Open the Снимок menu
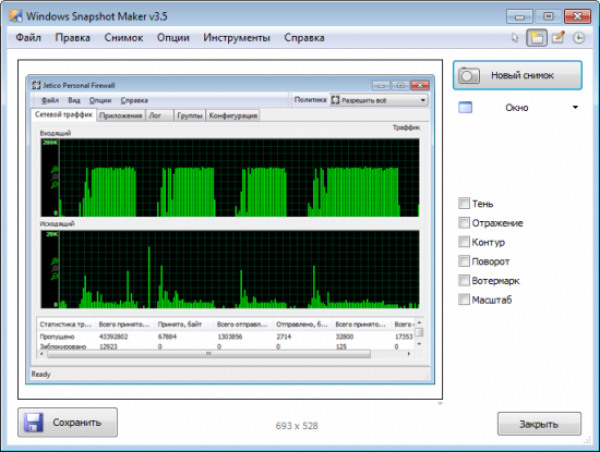 [124, 38]
